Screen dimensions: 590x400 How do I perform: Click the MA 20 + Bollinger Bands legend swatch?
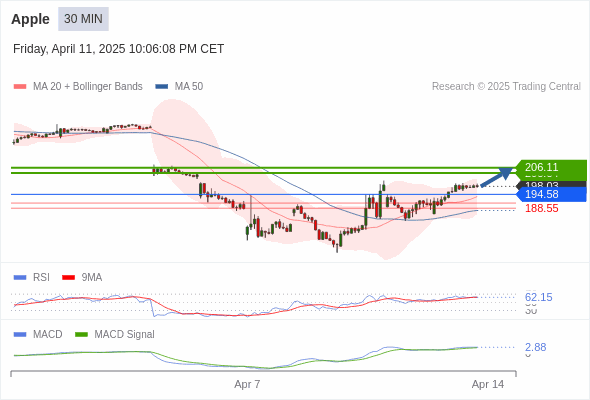20,87
